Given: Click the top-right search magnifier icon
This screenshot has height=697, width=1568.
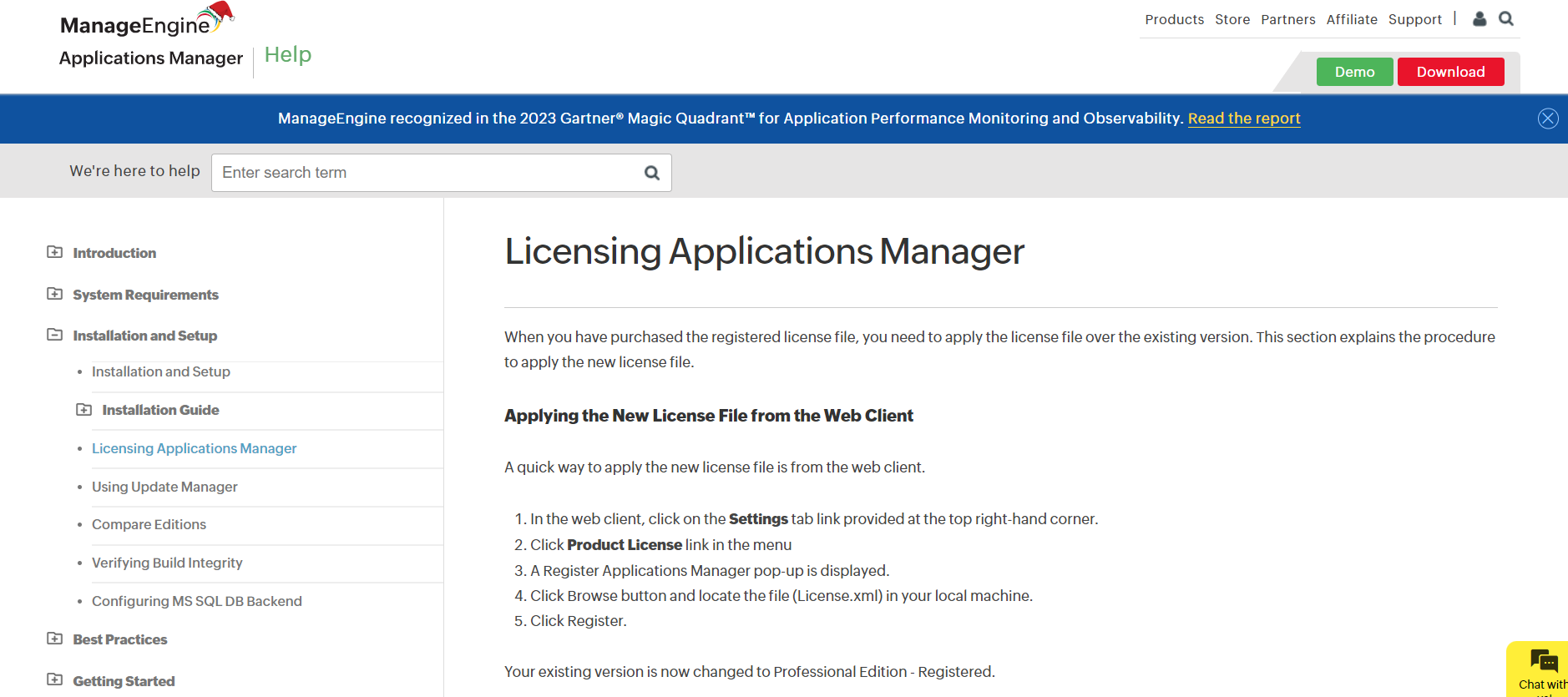Looking at the screenshot, I should tap(1506, 18).
